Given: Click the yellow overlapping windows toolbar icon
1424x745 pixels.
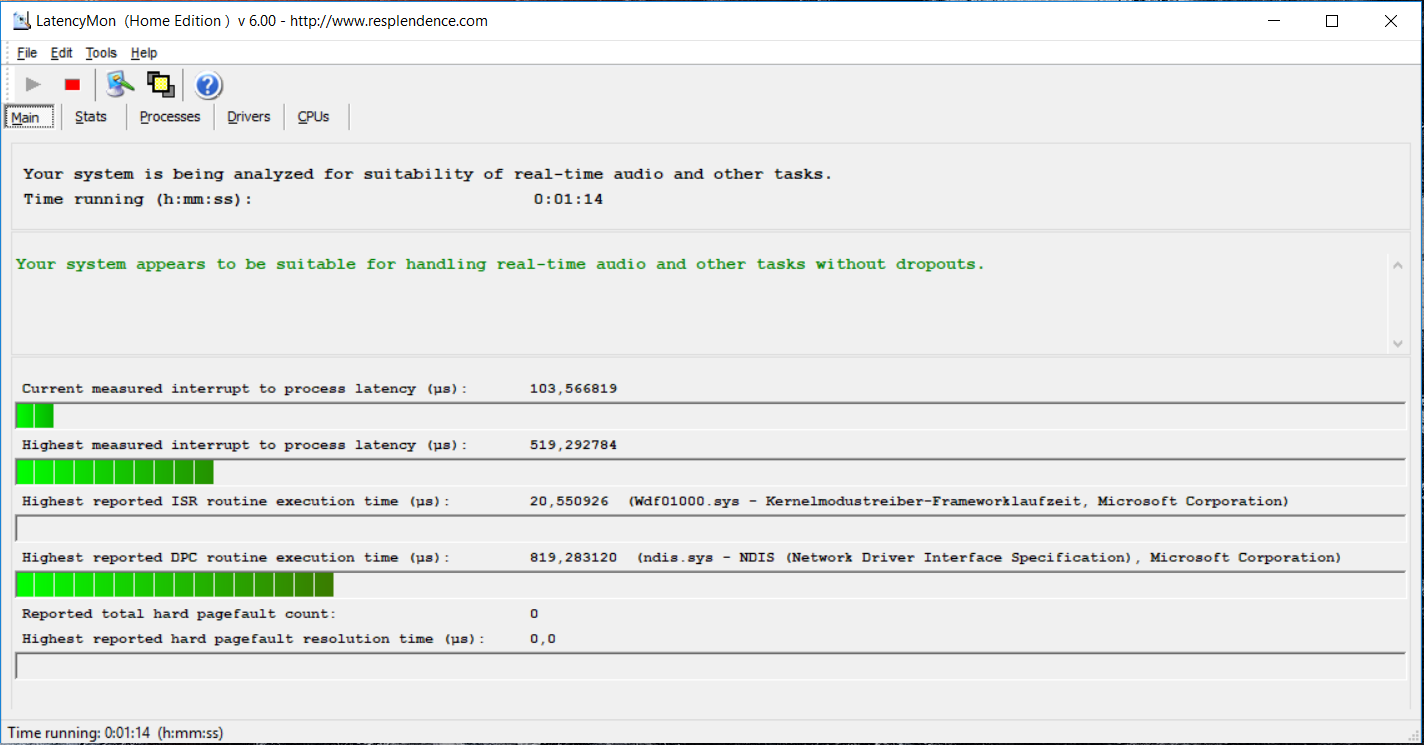Looking at the screenshot, I should click(160, 85).
